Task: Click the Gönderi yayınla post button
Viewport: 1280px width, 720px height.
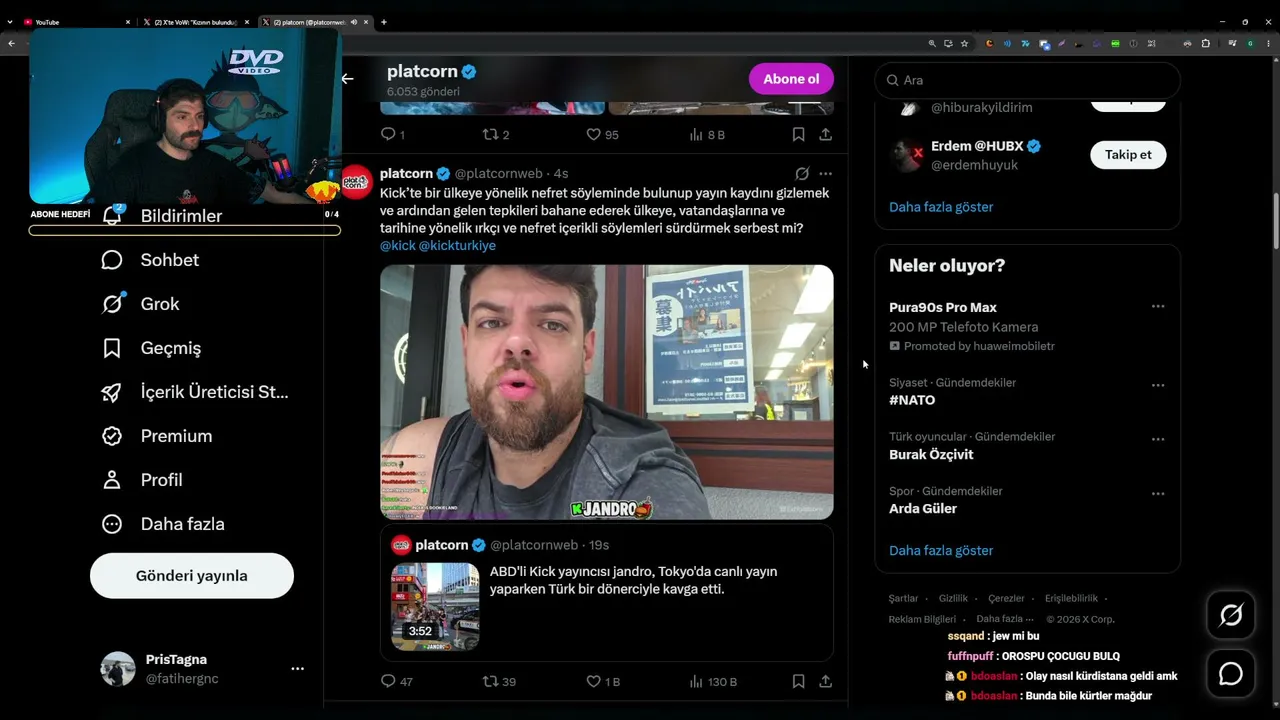Action: [192, 576]
